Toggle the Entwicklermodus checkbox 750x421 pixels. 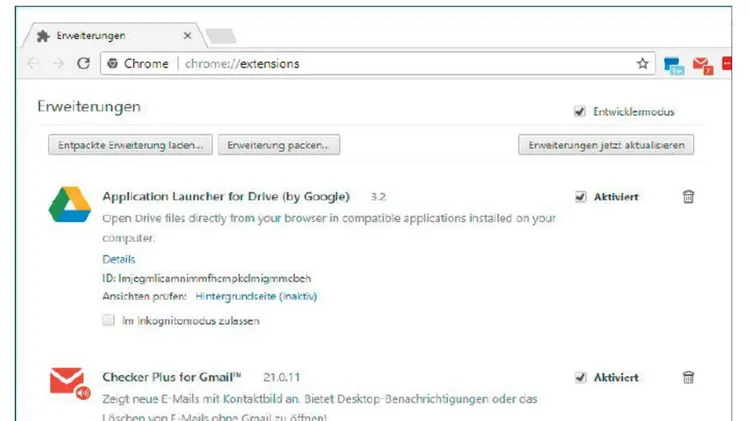pyautogui.click(x=580, y=111)
